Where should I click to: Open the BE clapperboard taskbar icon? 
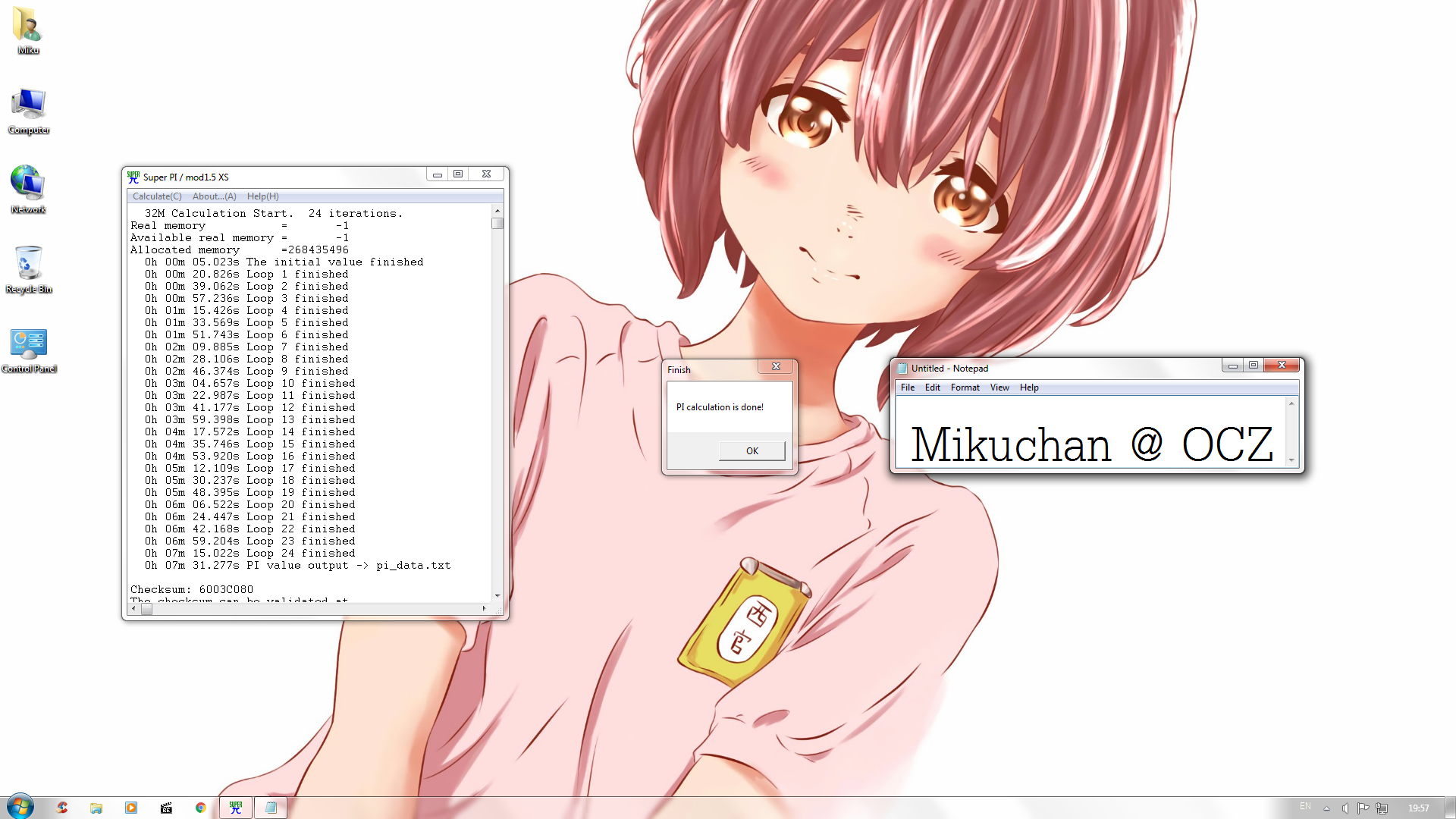(x=166, y=808)
